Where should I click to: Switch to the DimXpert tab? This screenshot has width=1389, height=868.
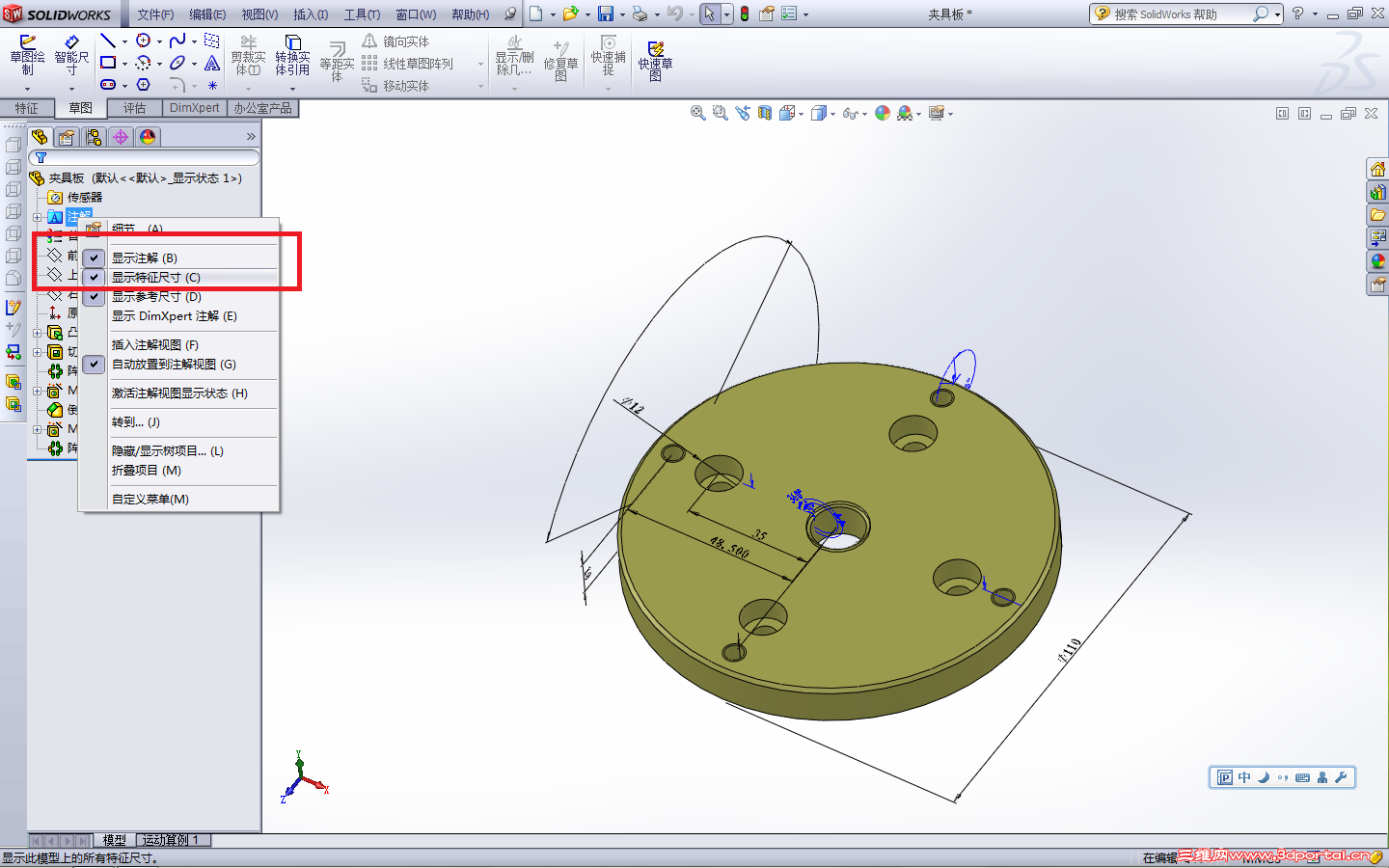[x=195, y=108]
